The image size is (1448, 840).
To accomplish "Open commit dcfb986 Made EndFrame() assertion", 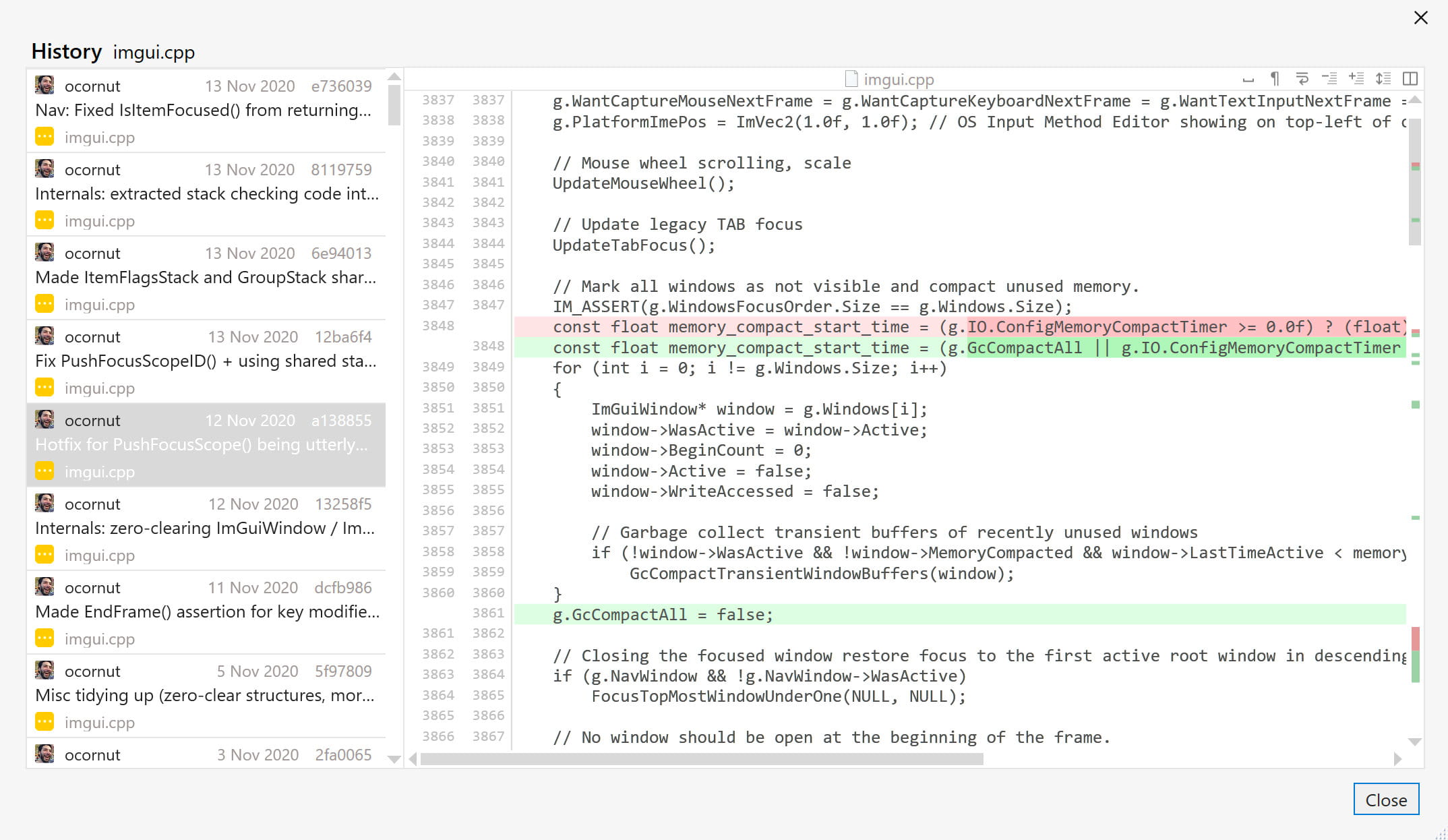I will click(206, 611).
